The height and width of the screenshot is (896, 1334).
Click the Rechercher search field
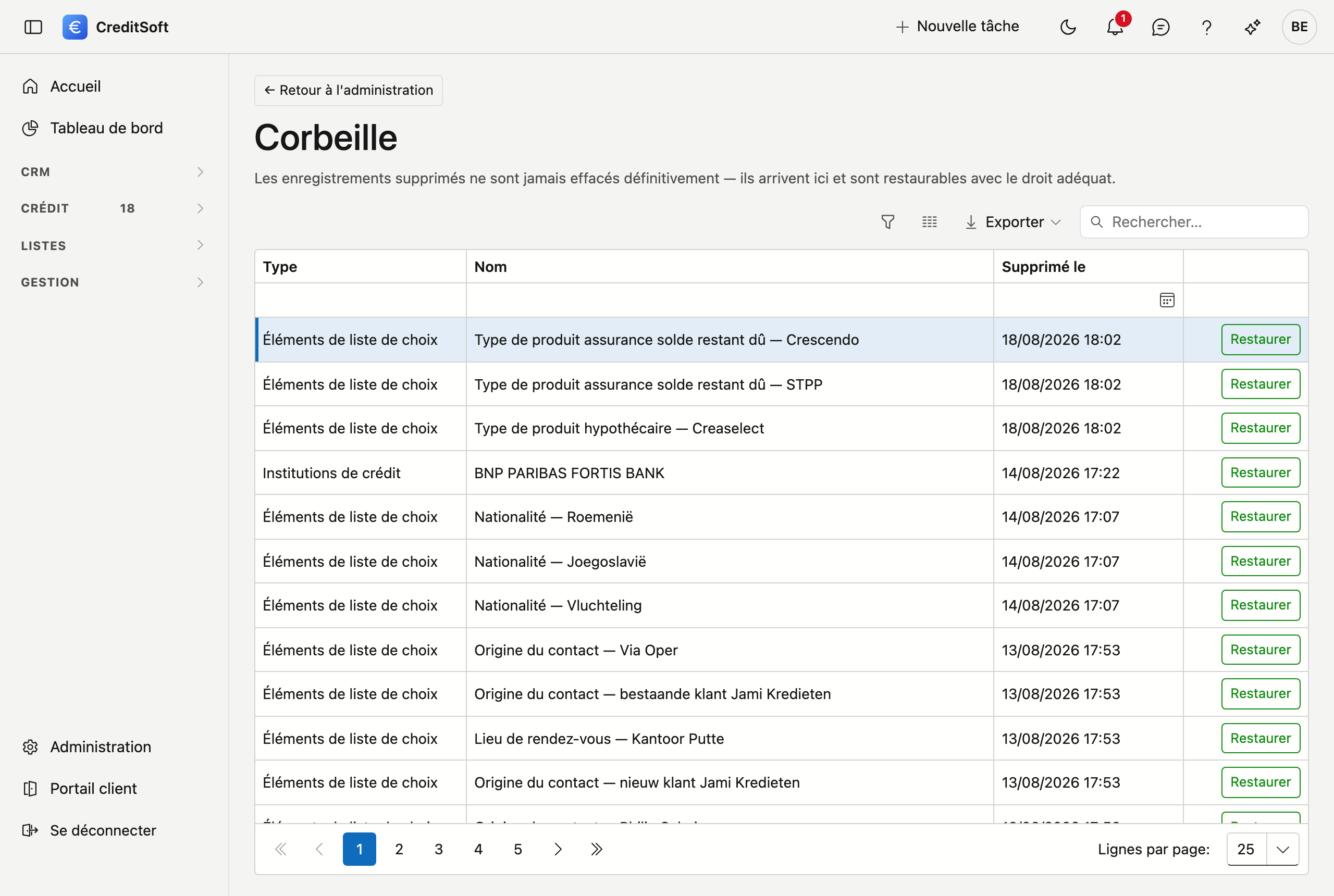1194,222
